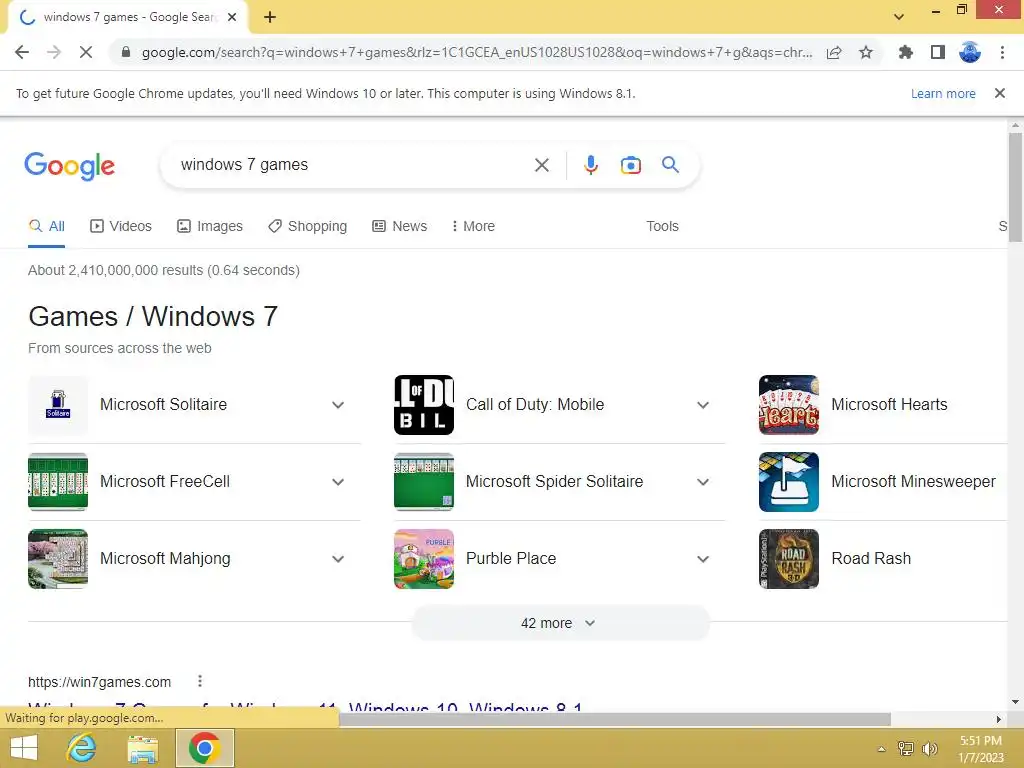Click the vertical page scrollbar

(x=1015, y=187)
